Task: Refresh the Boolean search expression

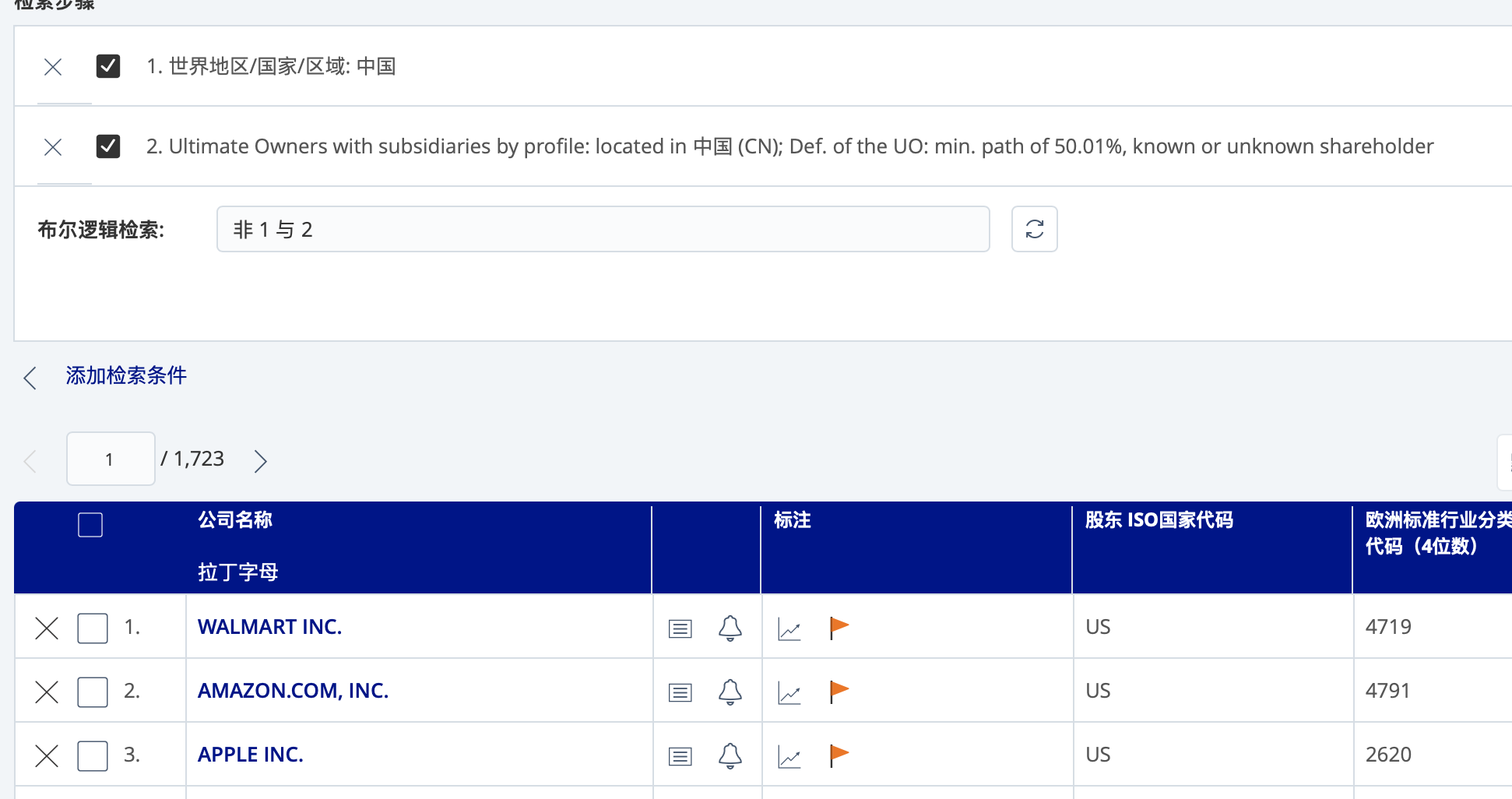Action: (1034, 229)
